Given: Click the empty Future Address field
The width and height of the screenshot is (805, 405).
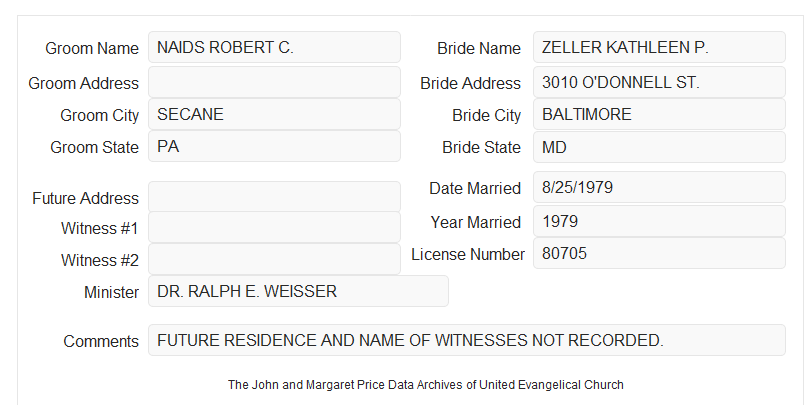Looking at the screenshot, I should point(274,197).
